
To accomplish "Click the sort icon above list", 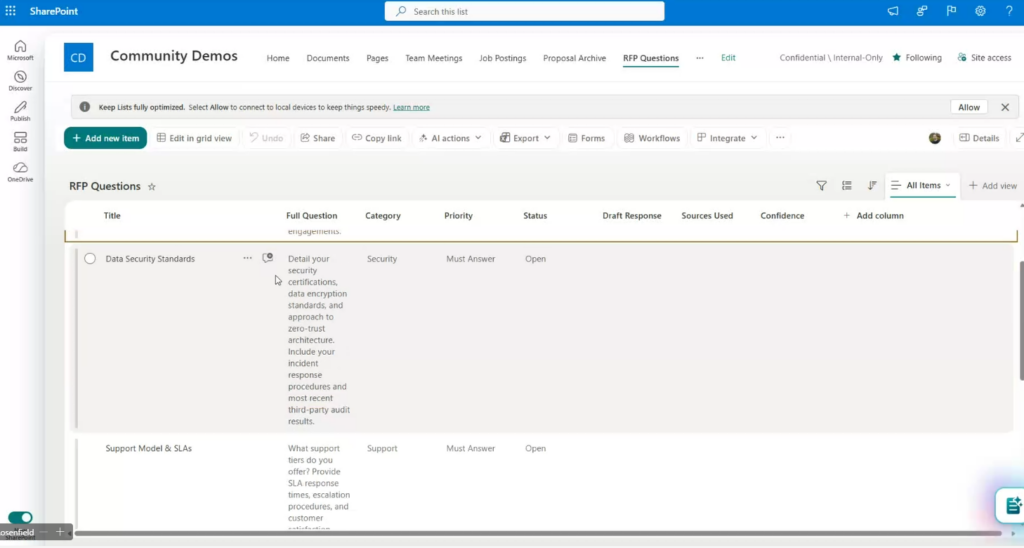I will pyautogui.click(x=872, y=186).
